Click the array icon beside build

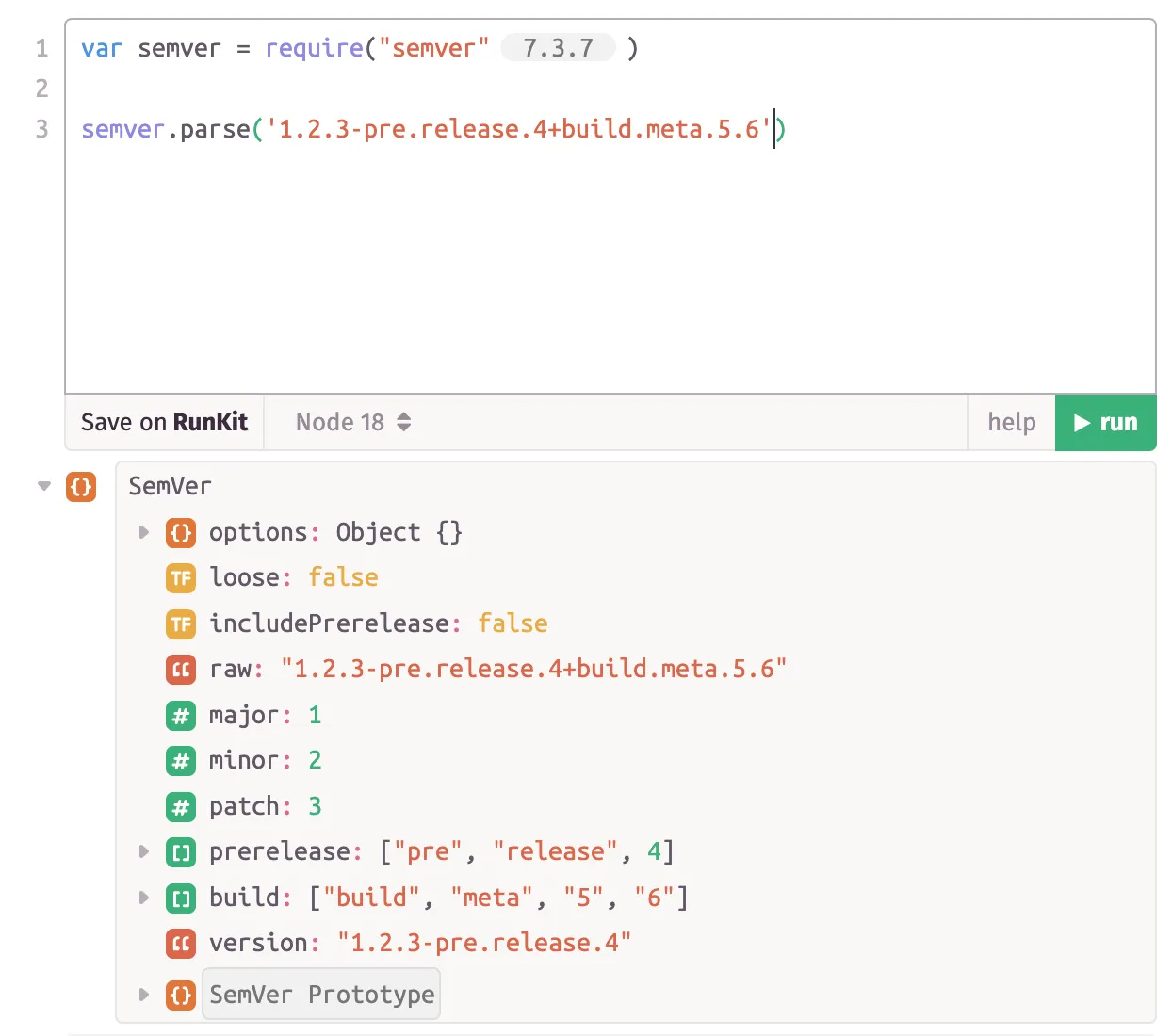(180, 898)
